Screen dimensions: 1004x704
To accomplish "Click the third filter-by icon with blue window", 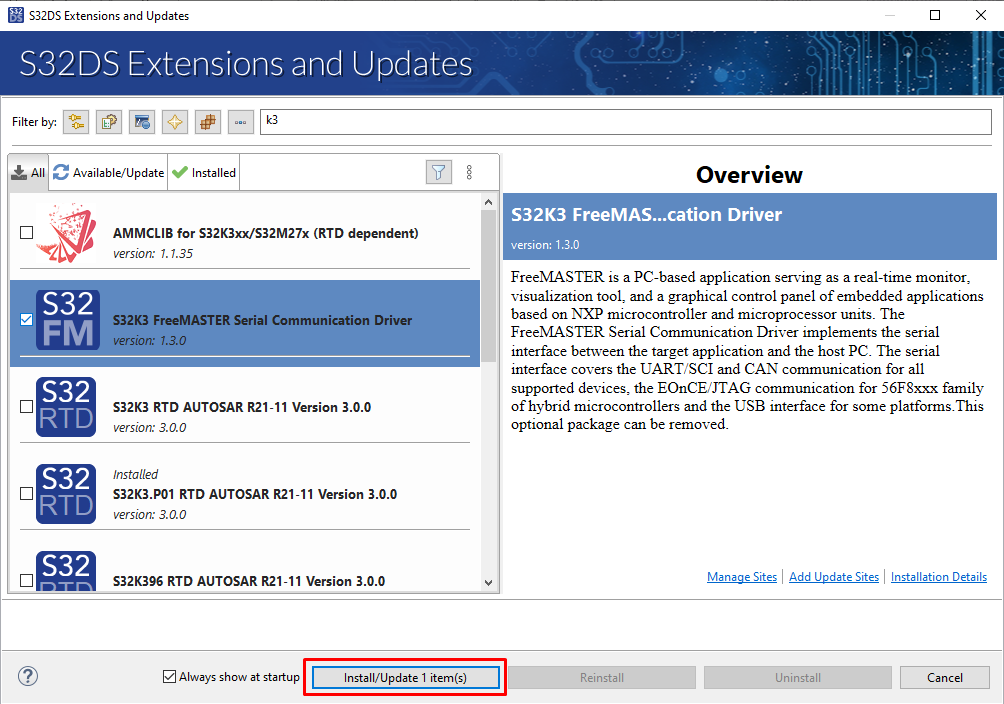I will (x=142, y=122).
